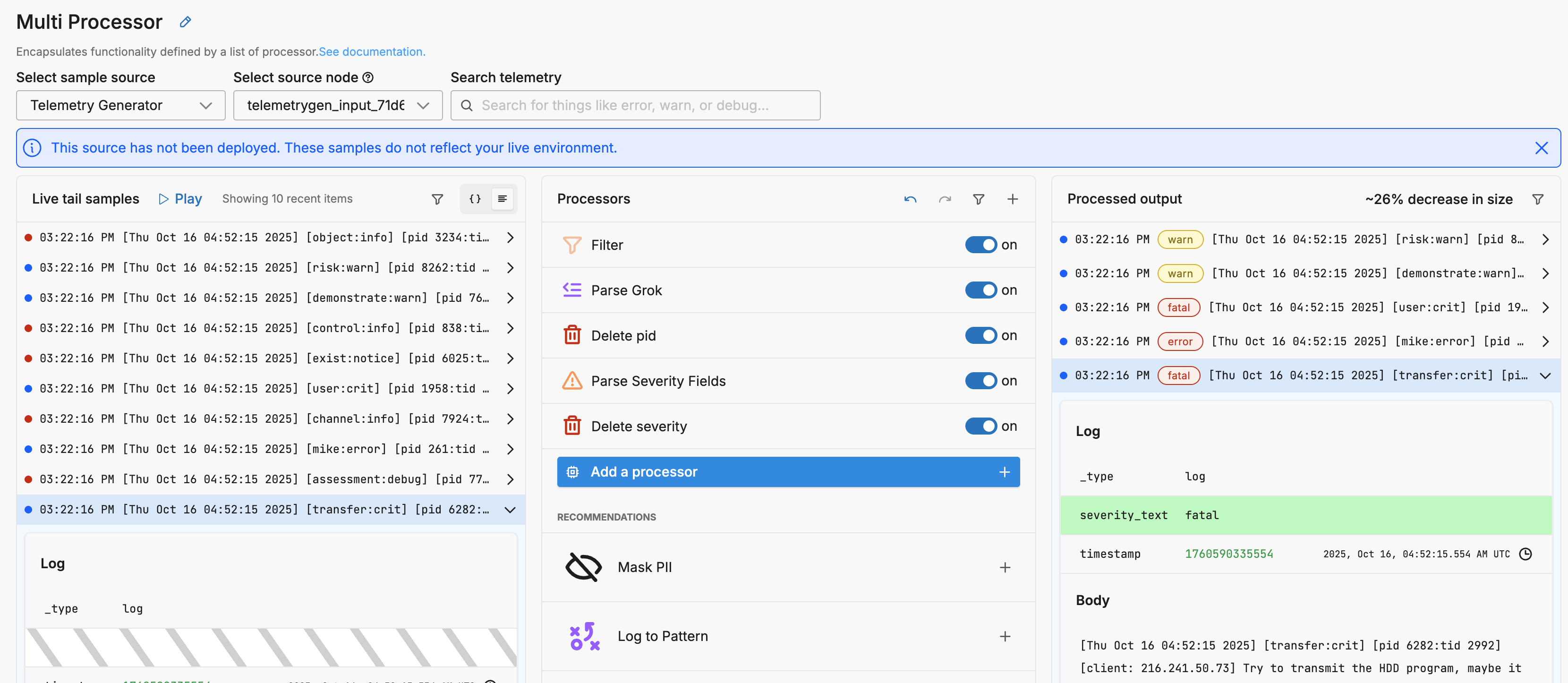Add the Log to Pattern recommendation
Screen dimensions: 1568x683
pyautogui.click(x=1005, y=636)
